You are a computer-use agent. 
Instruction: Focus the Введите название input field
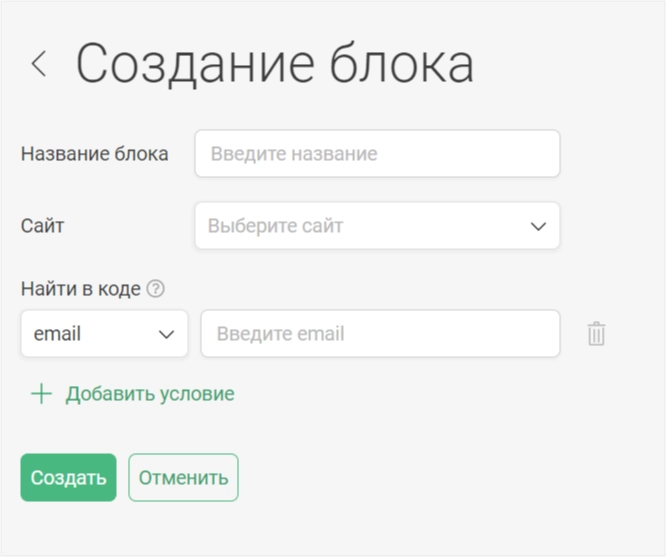[378, 153]
